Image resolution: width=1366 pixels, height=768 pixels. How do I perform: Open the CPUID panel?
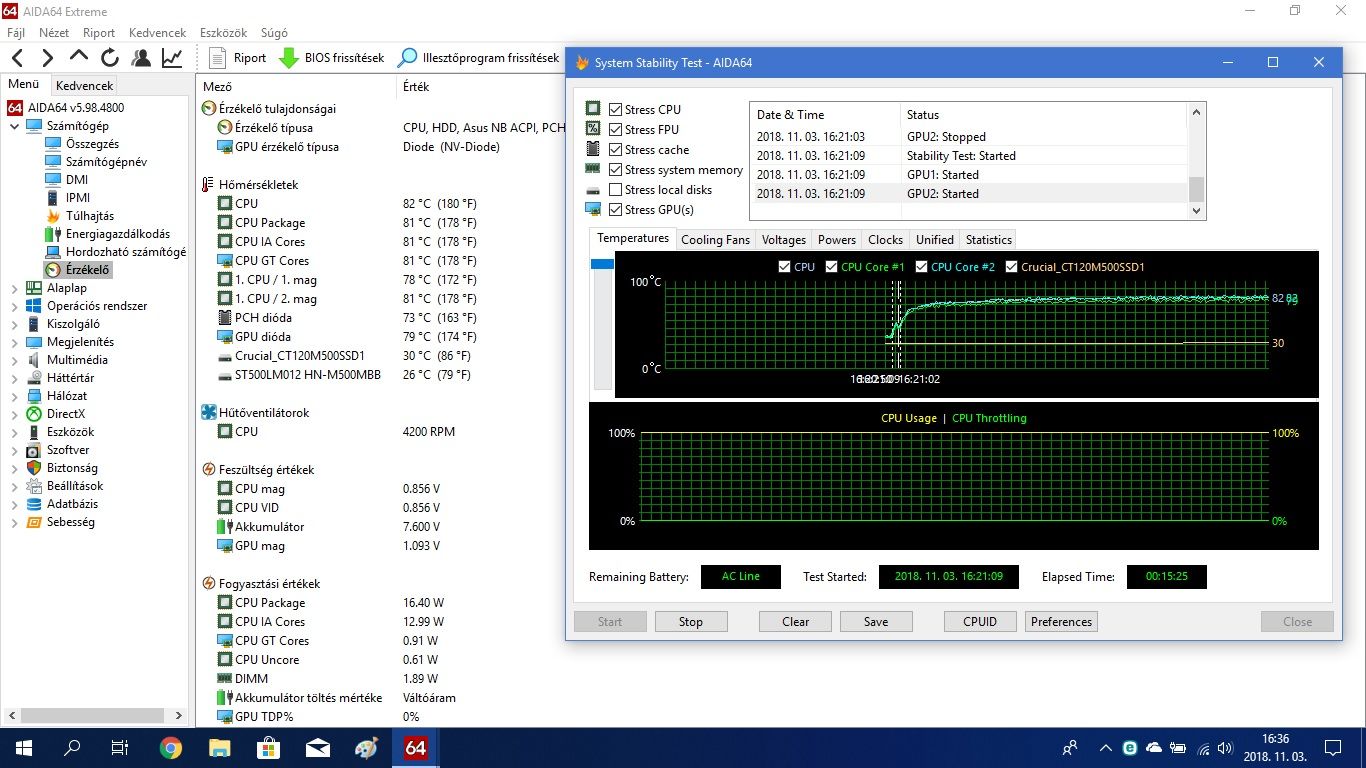tap(980, 622)
